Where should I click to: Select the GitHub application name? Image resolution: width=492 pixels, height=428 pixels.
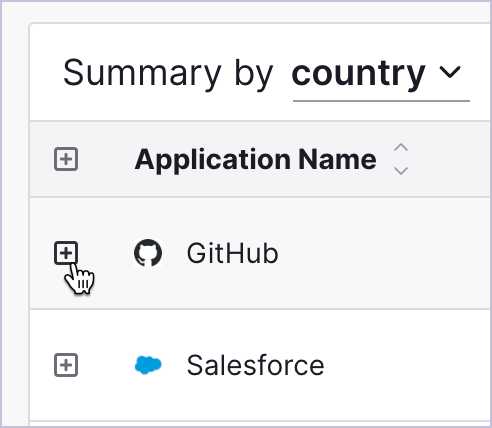click(x=232, y=253)
